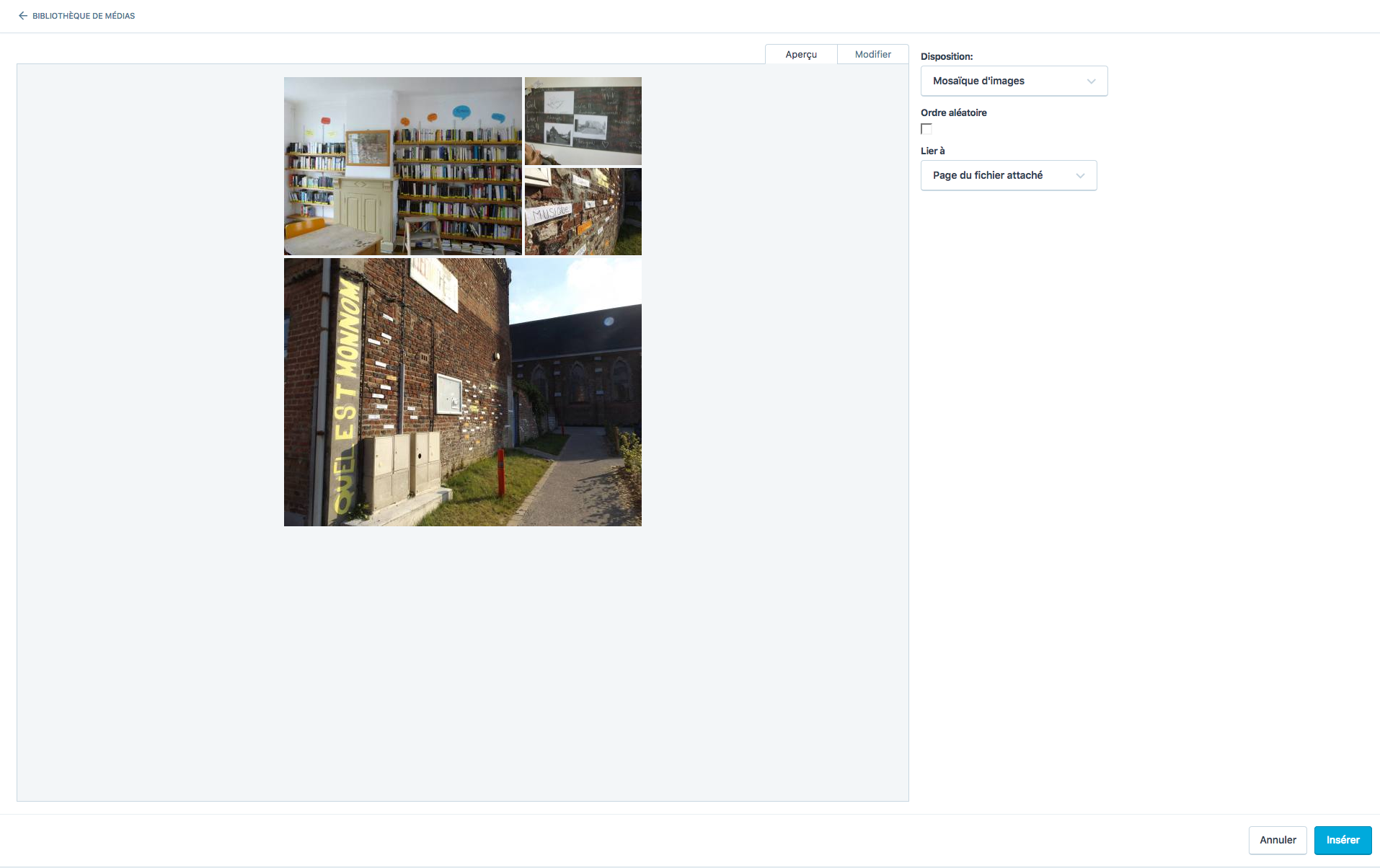Select the large brick building photo
Screen dimensions: 1380x868
tap(462, 392)
